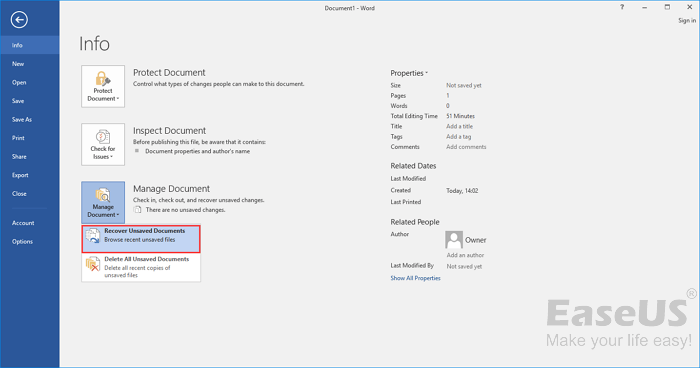Click the Owner author avatar picture
This screenshot has width=700, height=368.
454,240
